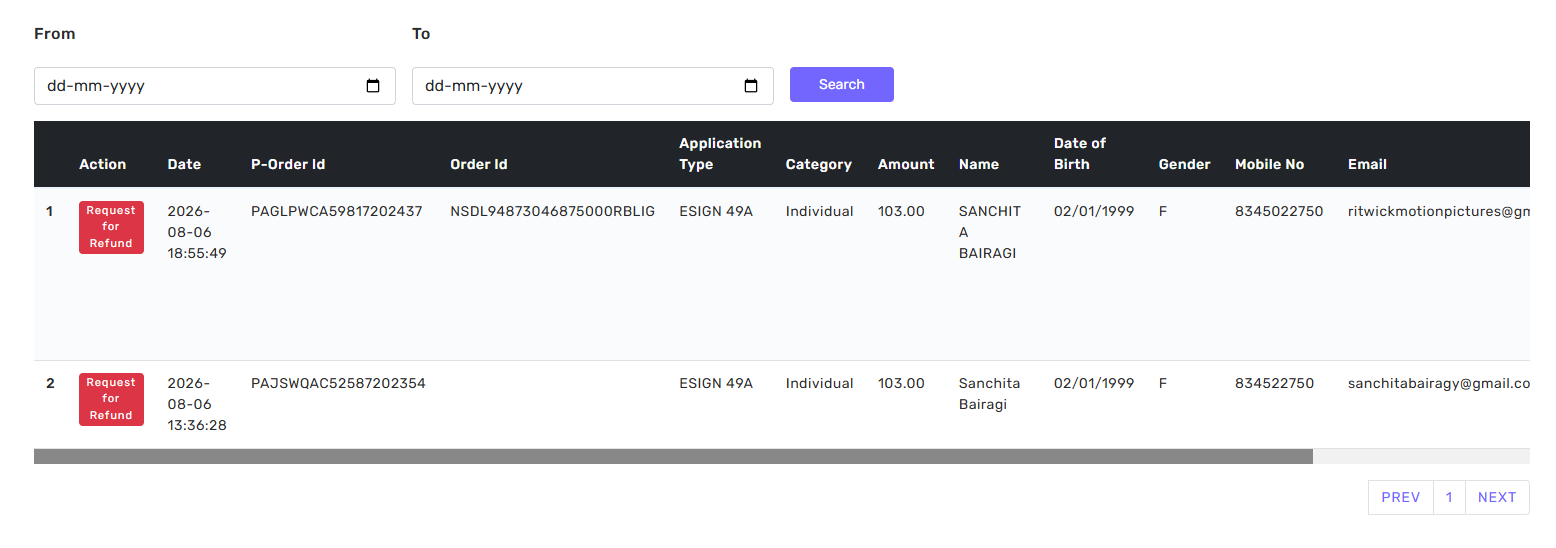The image size is (1556, 548).
Task: Click the Gender column header
Action: (1185, 164)
